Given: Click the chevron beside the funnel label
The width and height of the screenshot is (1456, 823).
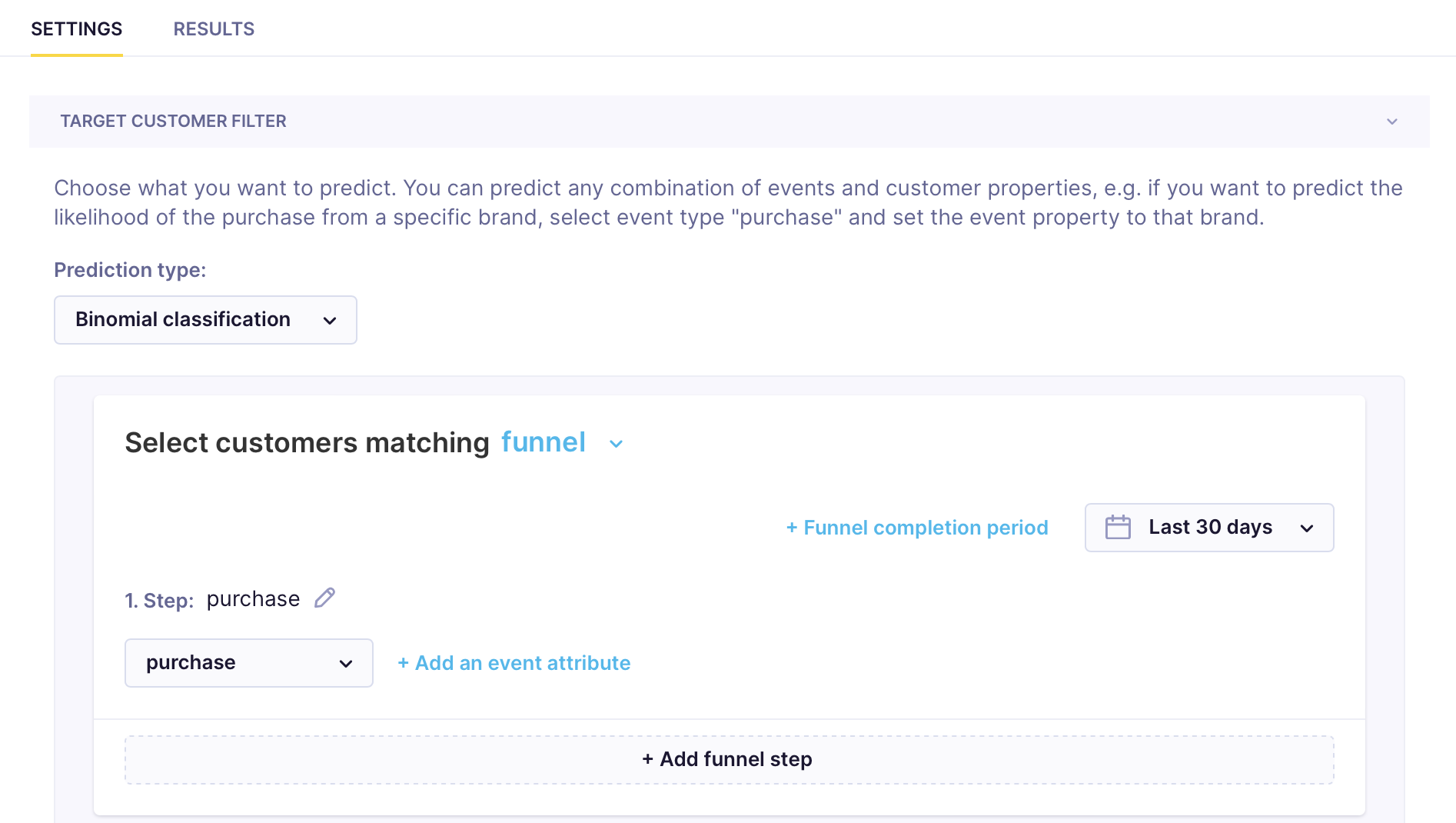Looking at the screenshot, I should coord(615,444).
